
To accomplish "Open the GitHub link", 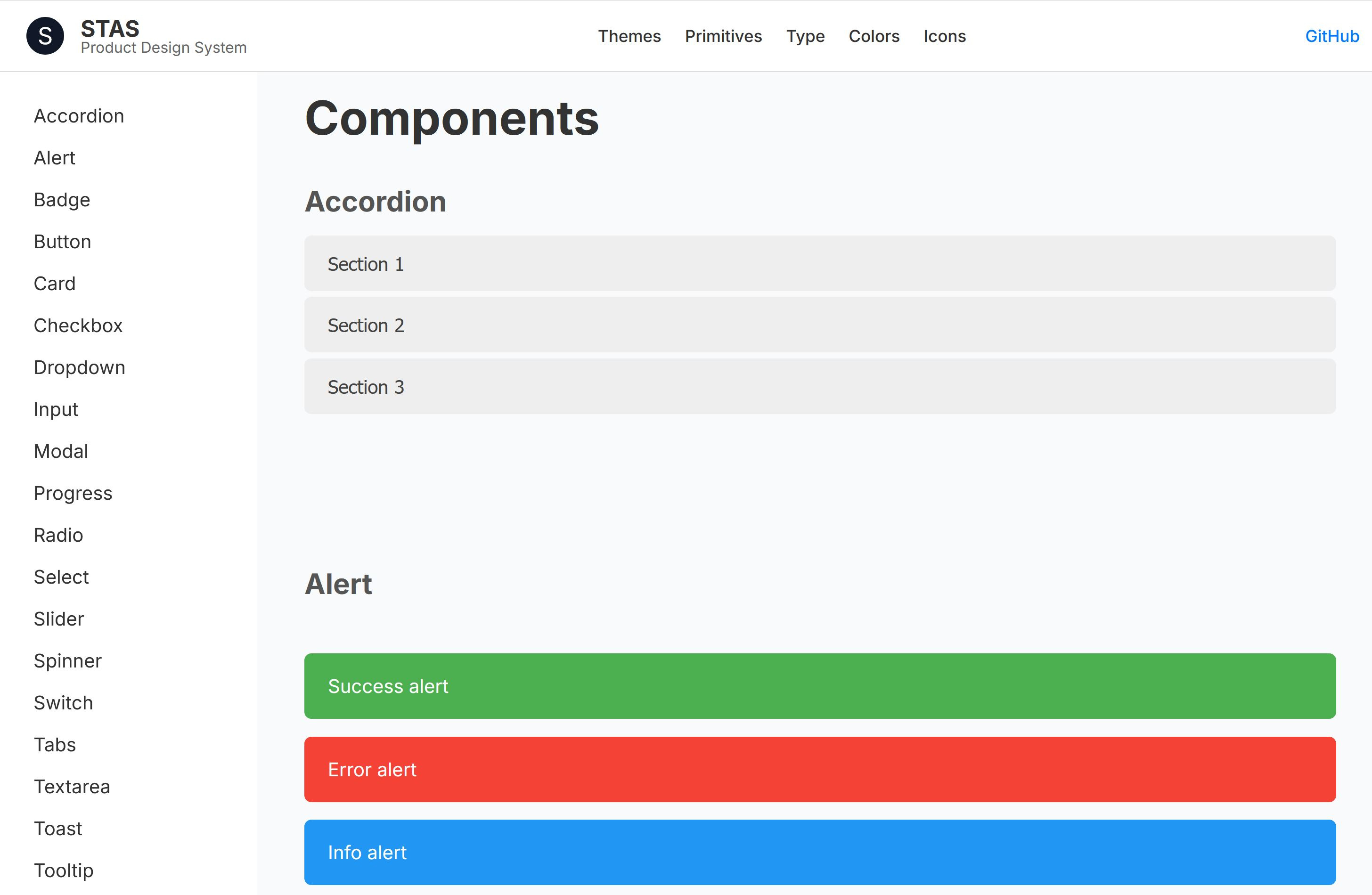I will tap(1331, 36).
